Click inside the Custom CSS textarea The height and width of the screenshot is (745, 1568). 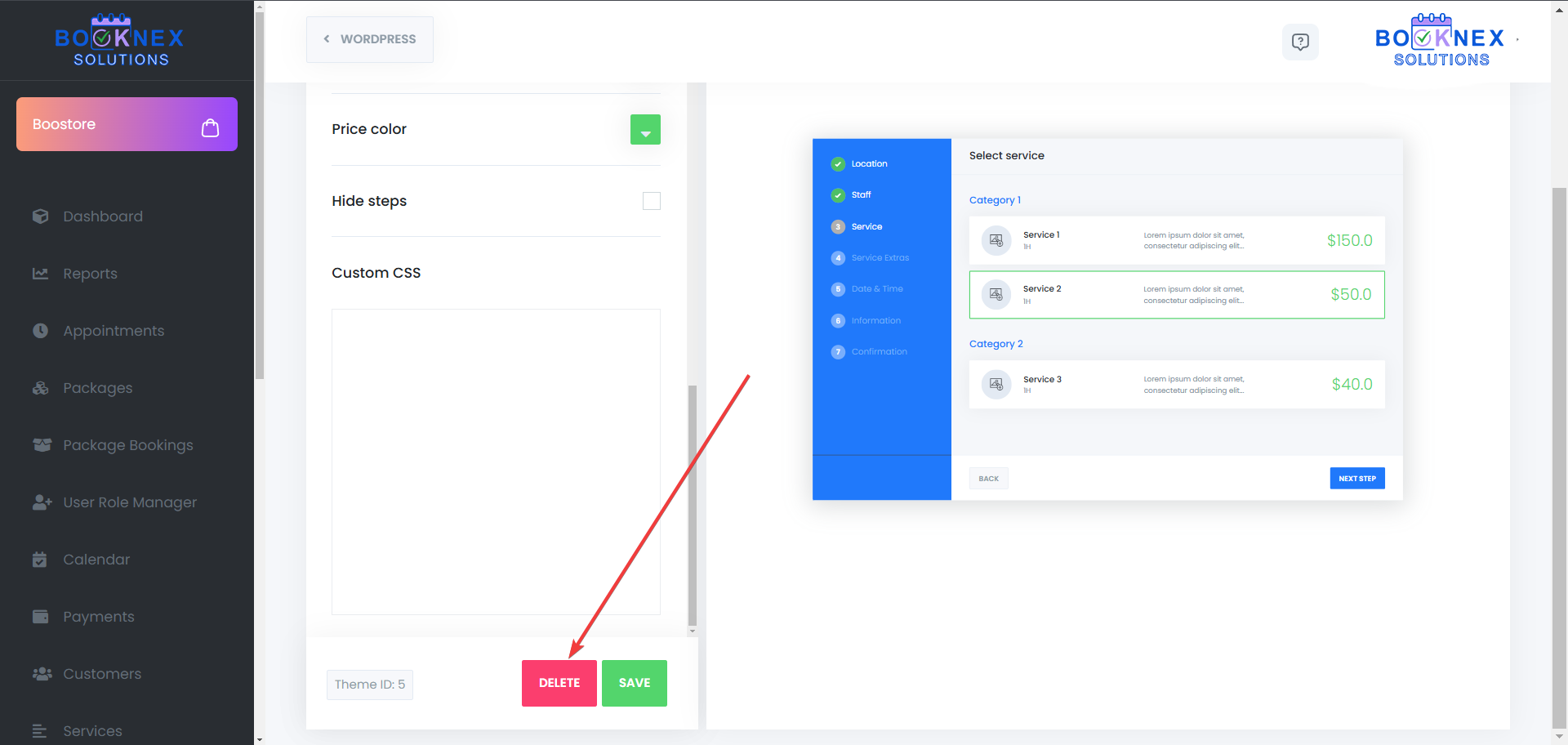pos(496,462)
